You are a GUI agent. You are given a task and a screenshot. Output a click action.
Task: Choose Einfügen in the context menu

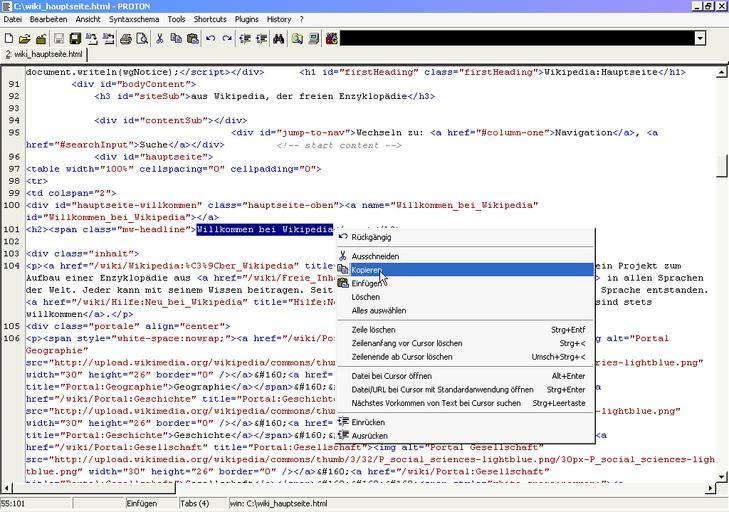pos(466,283)
